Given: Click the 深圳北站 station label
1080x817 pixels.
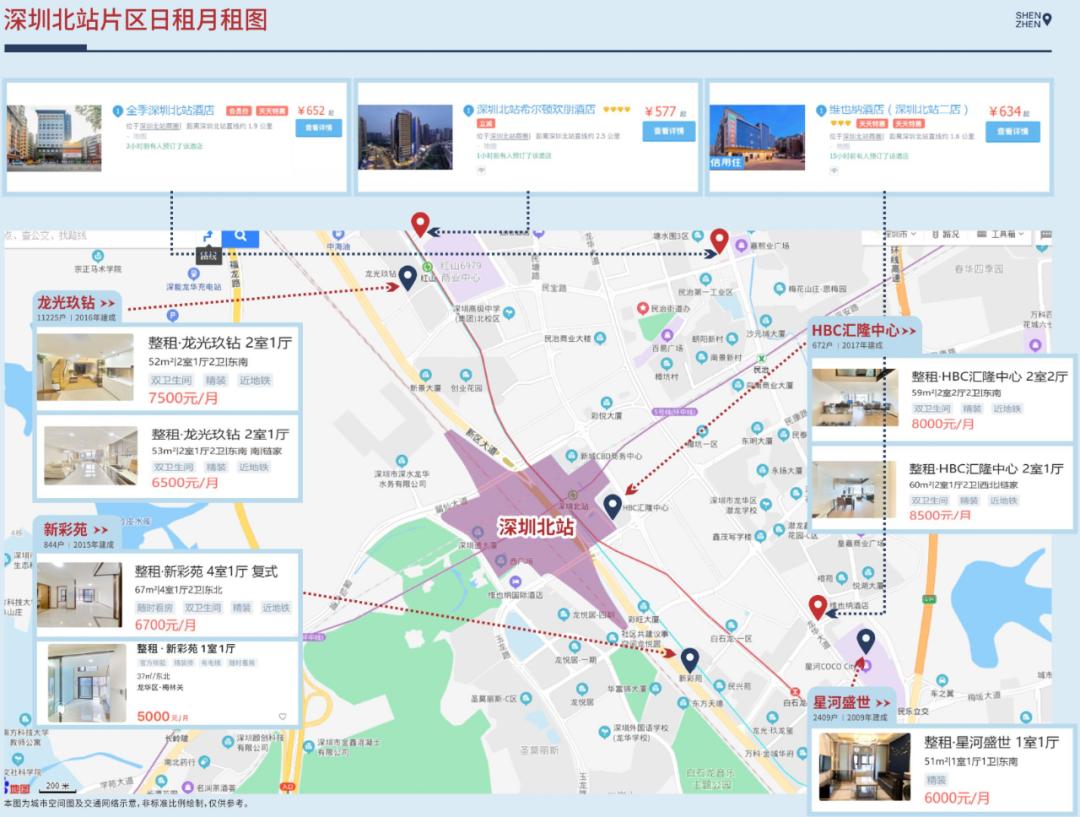Looking at the screenshot, I should (536, 528).
